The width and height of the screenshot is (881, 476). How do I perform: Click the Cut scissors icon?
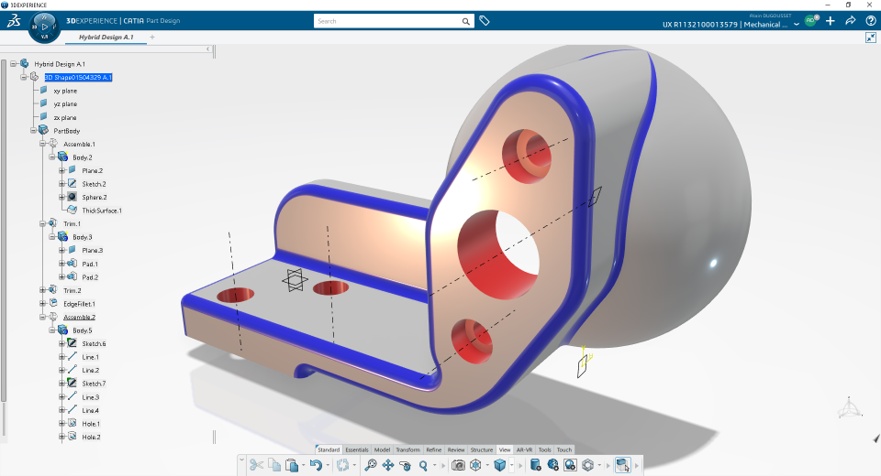coord(256,465)
